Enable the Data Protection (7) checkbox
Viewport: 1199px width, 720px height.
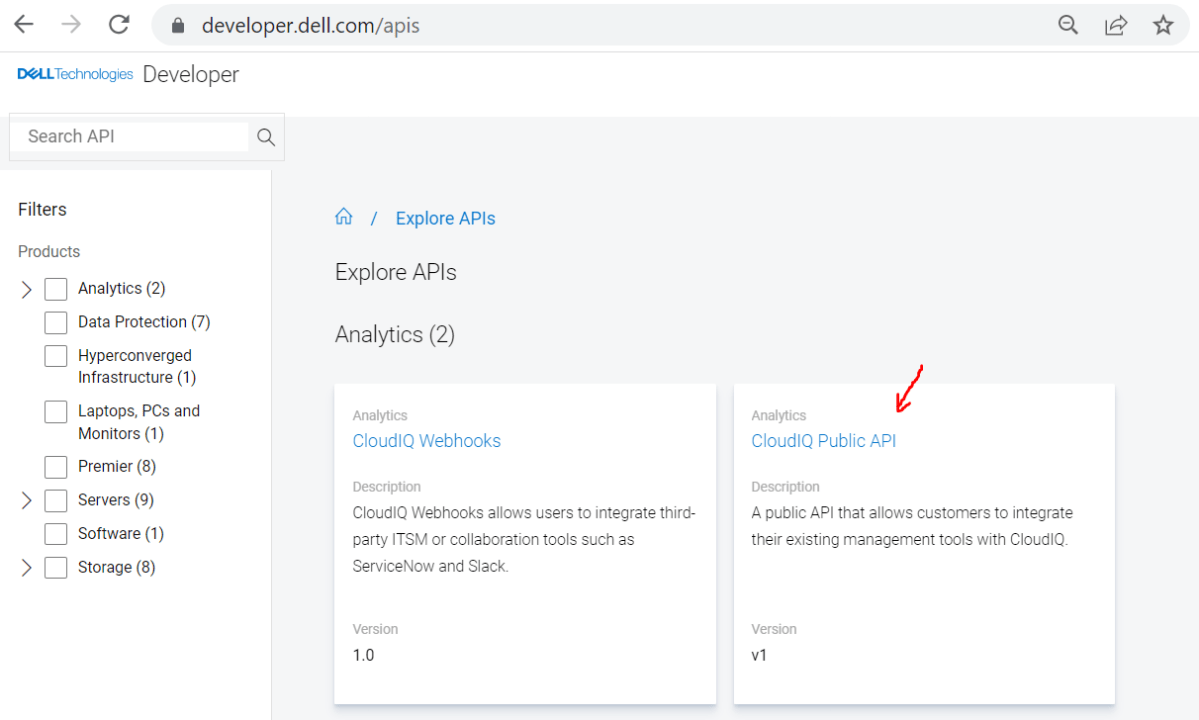tap(56, 322)
